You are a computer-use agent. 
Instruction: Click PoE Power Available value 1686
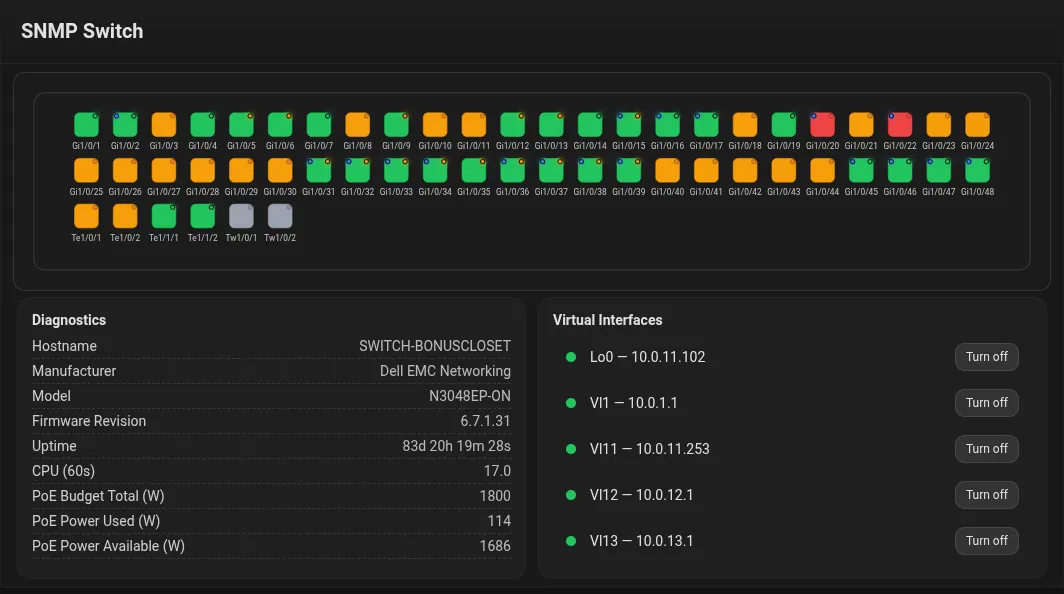click(x=495, y=546)
